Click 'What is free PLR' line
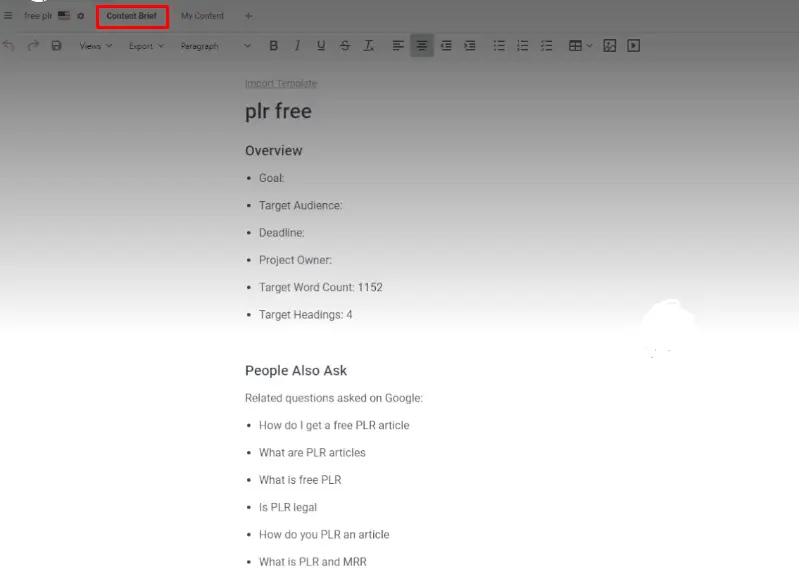The image size is (799, 569). click(300, 480)
